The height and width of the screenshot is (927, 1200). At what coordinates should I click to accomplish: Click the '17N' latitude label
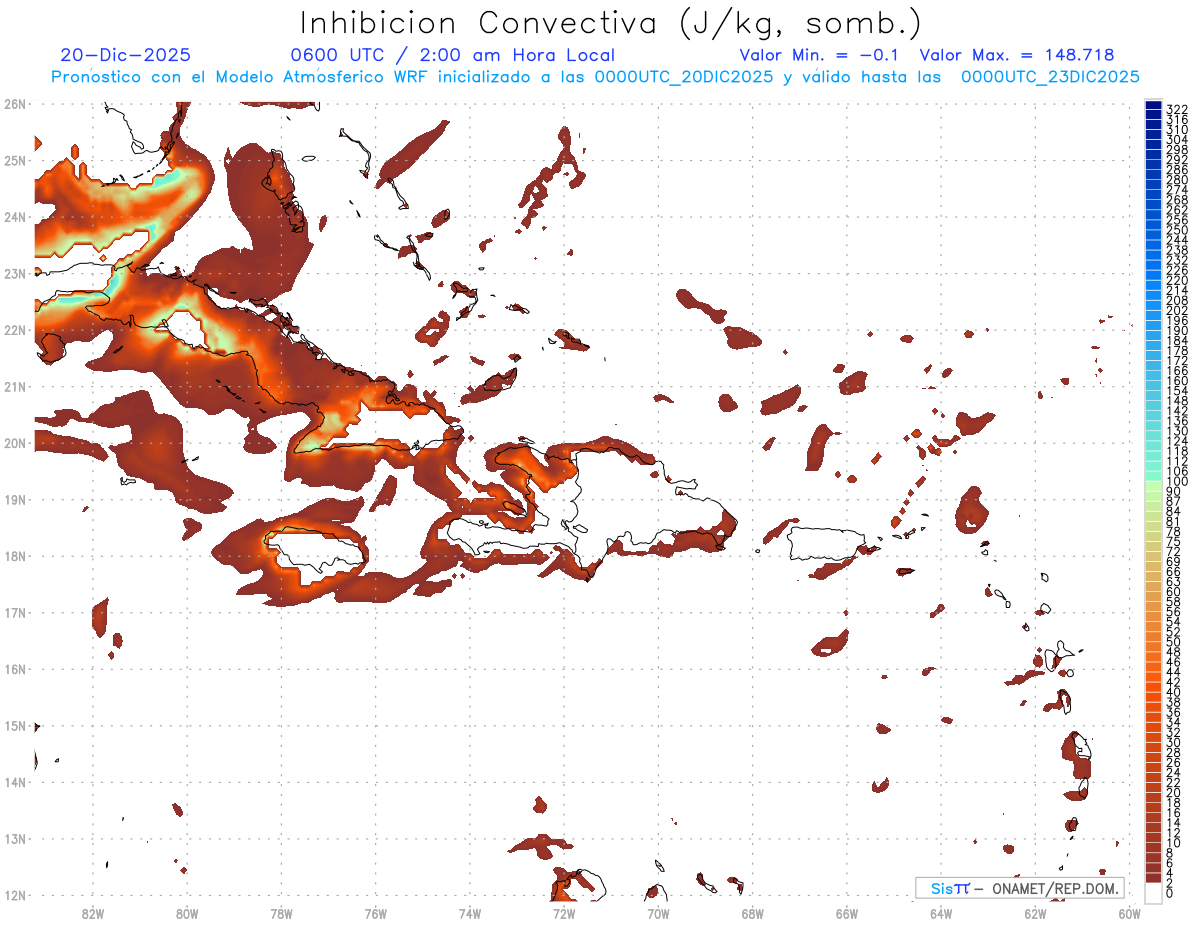(15, 612)
